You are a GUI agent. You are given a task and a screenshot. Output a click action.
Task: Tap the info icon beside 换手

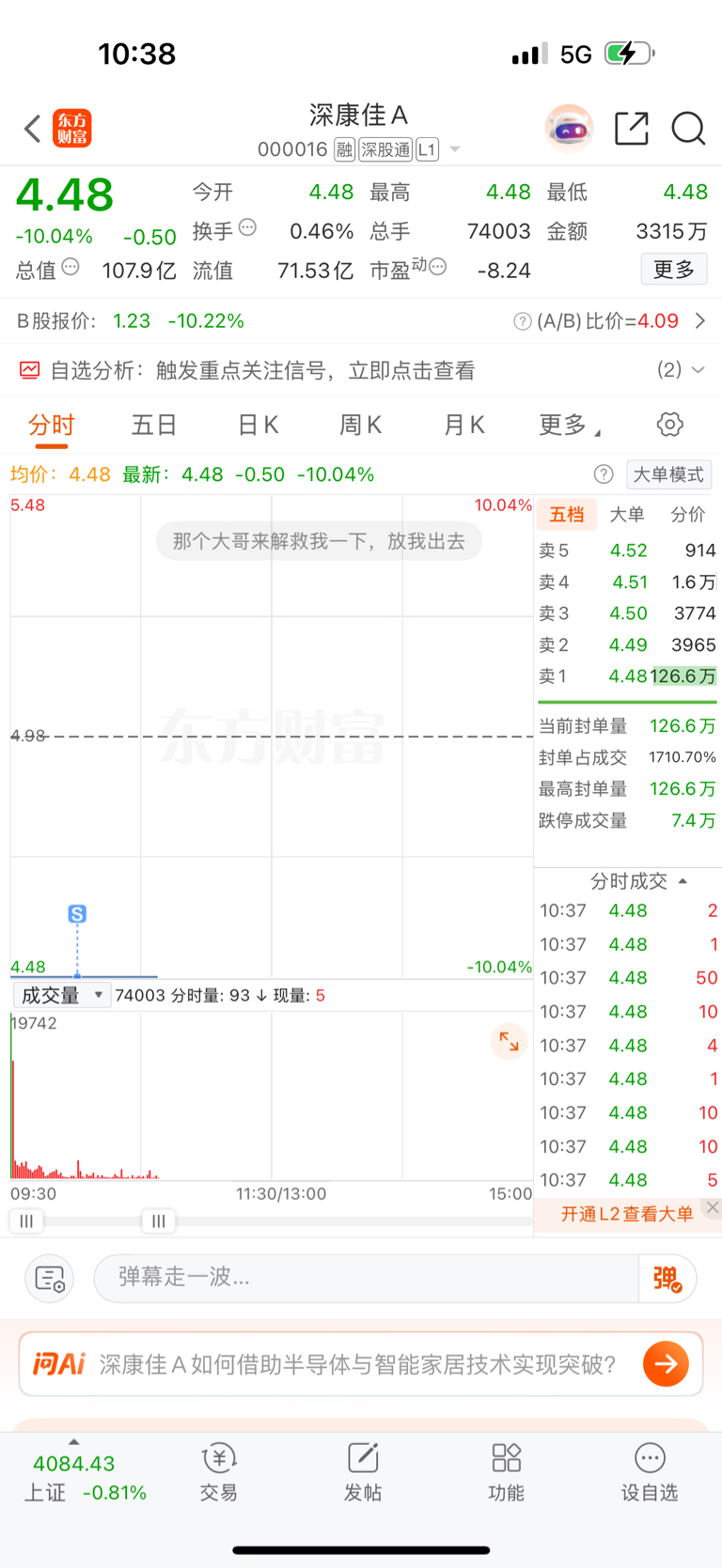coord(247,226)
